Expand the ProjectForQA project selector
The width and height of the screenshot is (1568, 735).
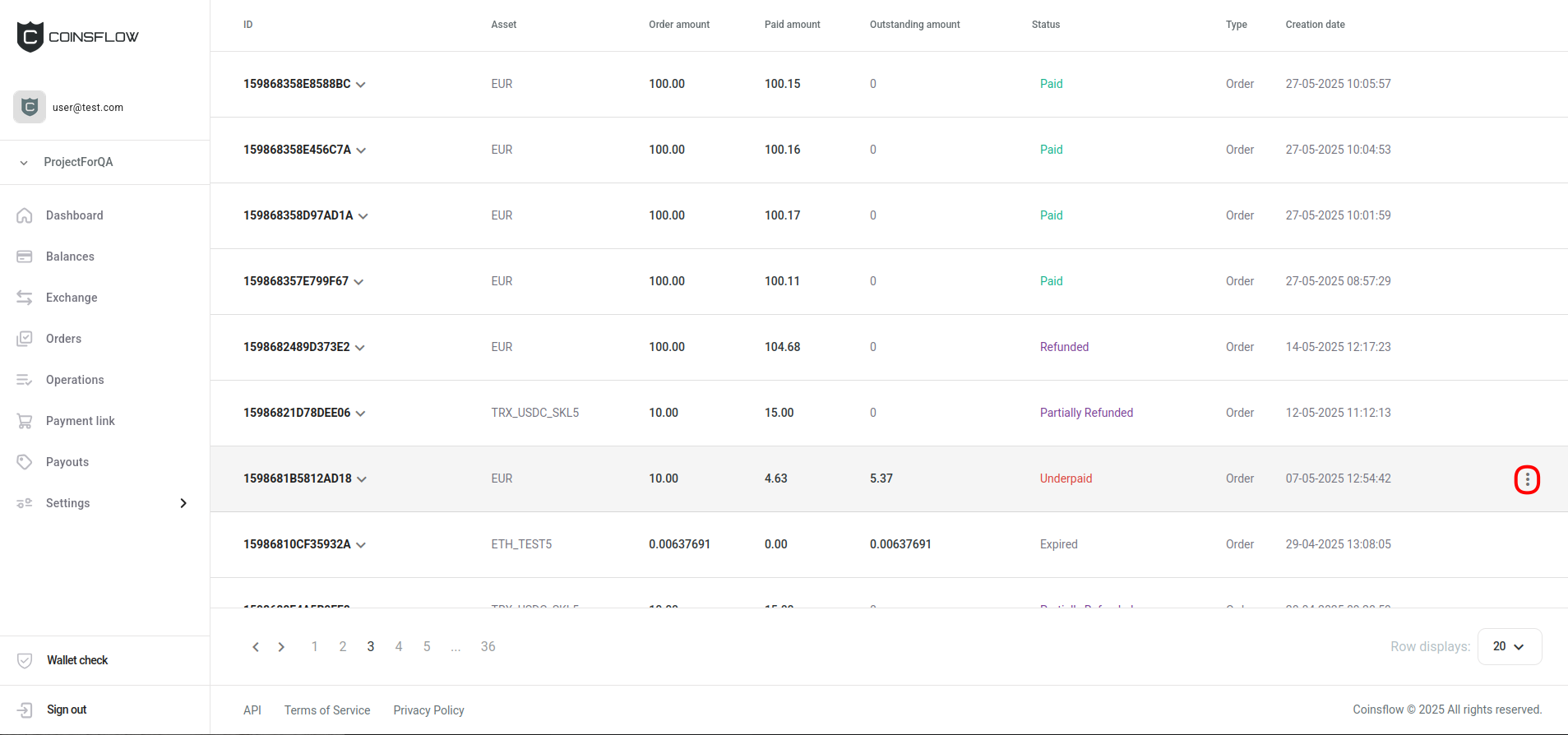25,163
